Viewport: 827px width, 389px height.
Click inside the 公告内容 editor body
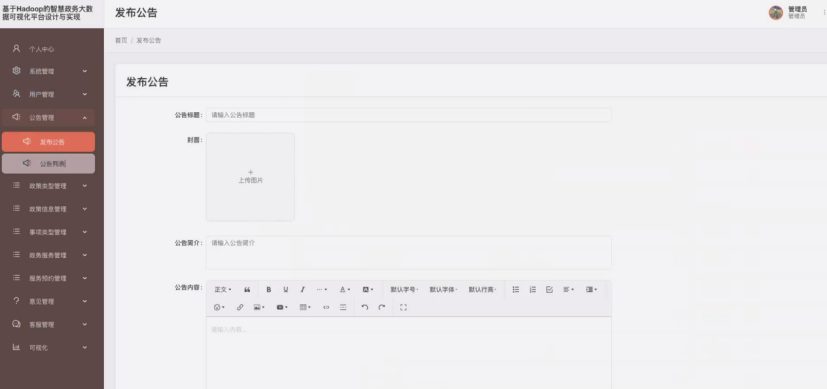[409, 353]
